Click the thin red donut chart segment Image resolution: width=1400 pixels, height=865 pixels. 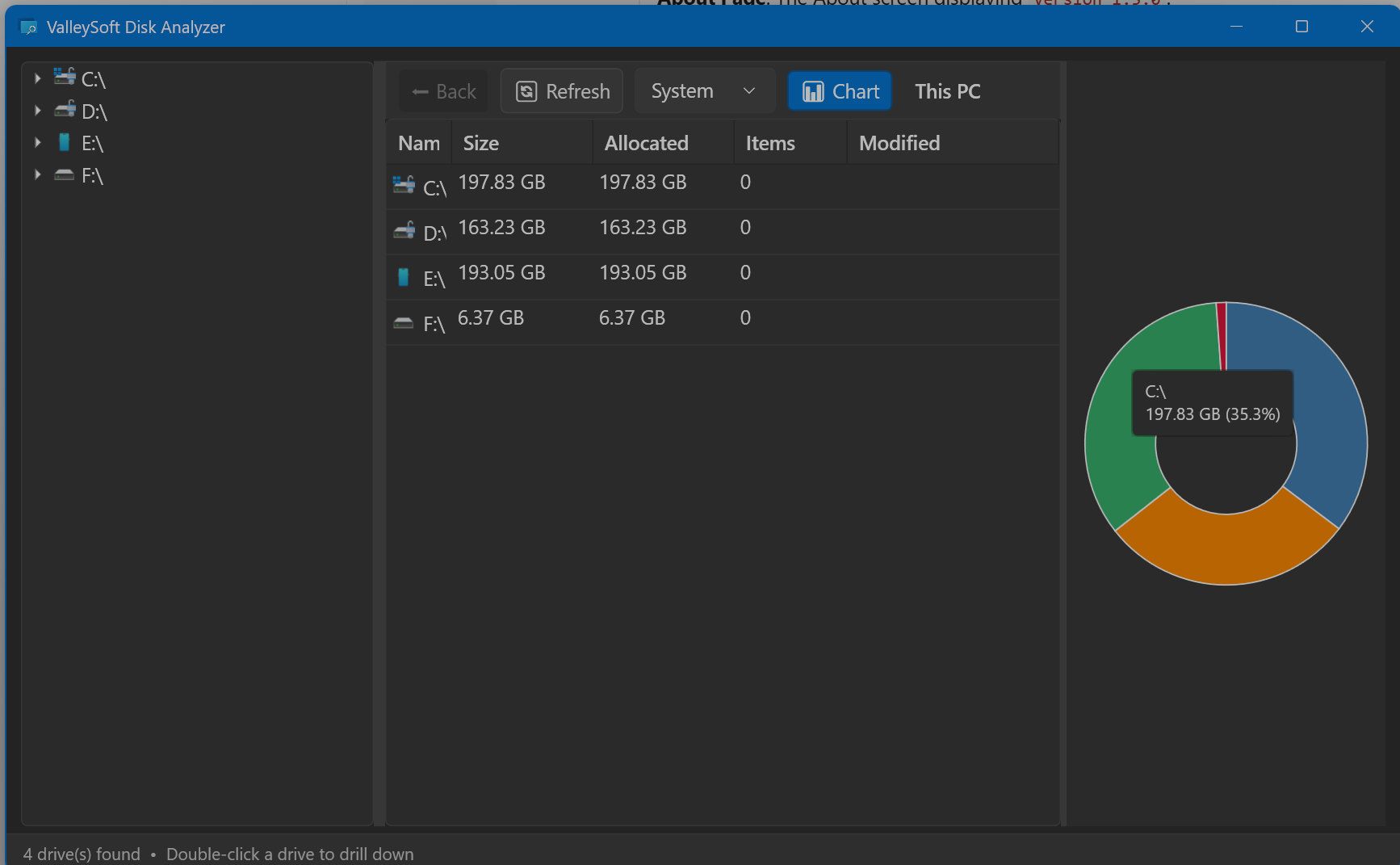(1222, 335)
